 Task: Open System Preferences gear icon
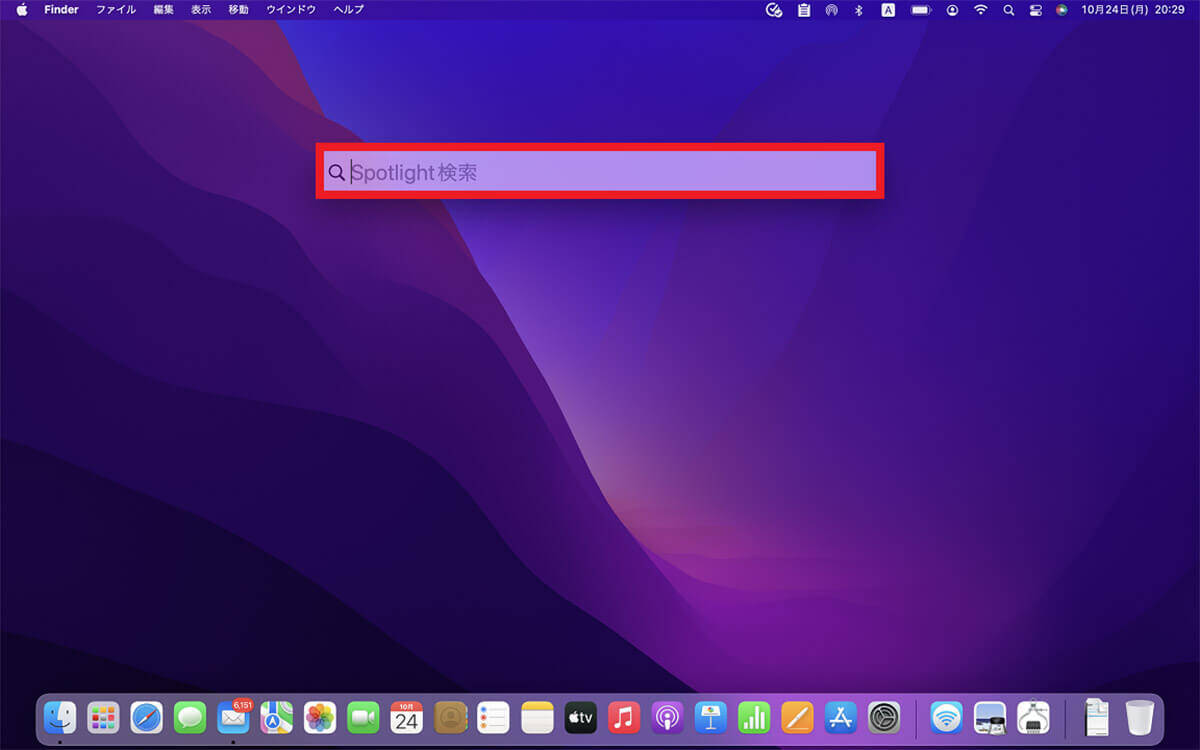[x=884, y=717]
